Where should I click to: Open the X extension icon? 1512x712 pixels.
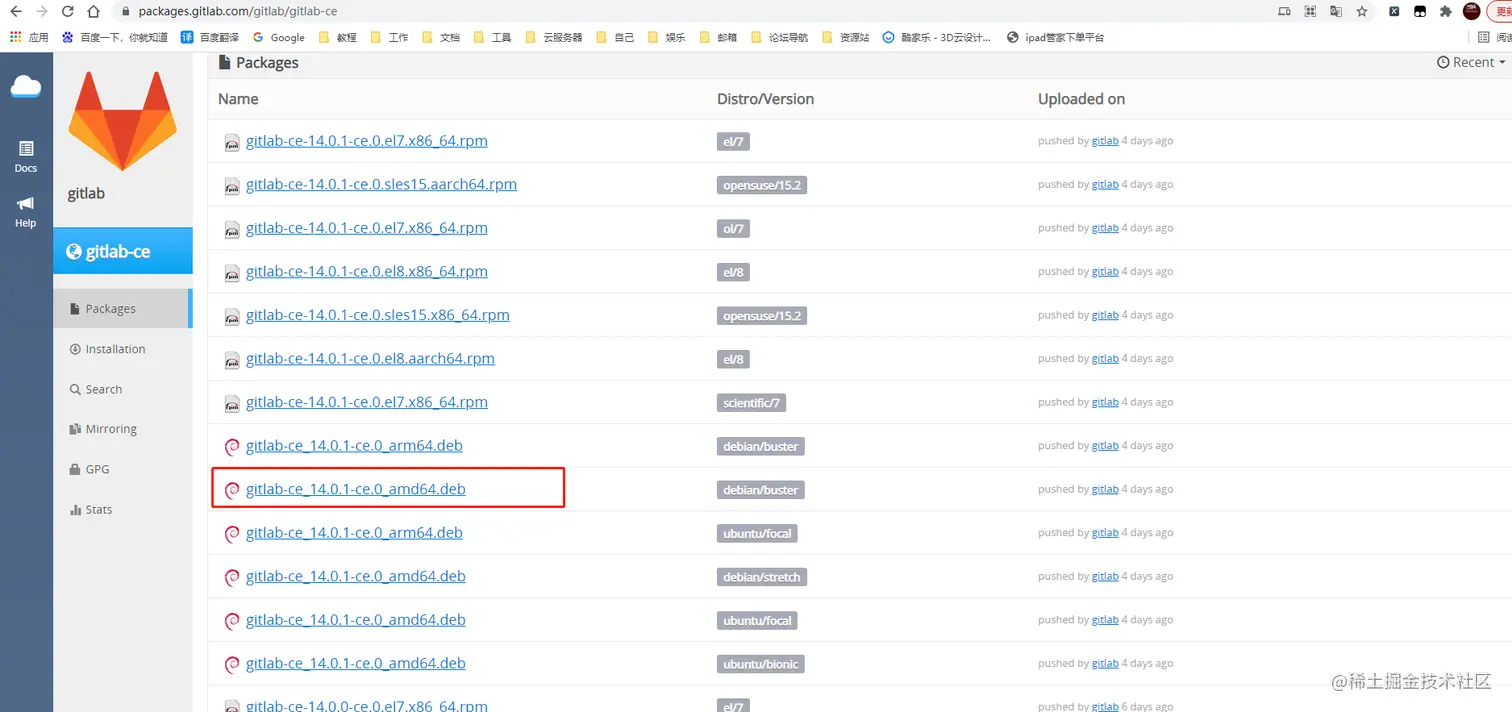click(1394, 12)
